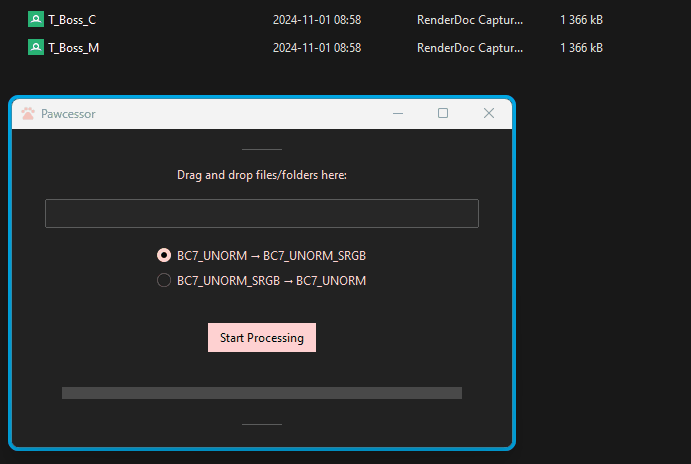Select the T_Boss_C file name
The width and height of the screenshot is (691, 464).
pos(72,19)
